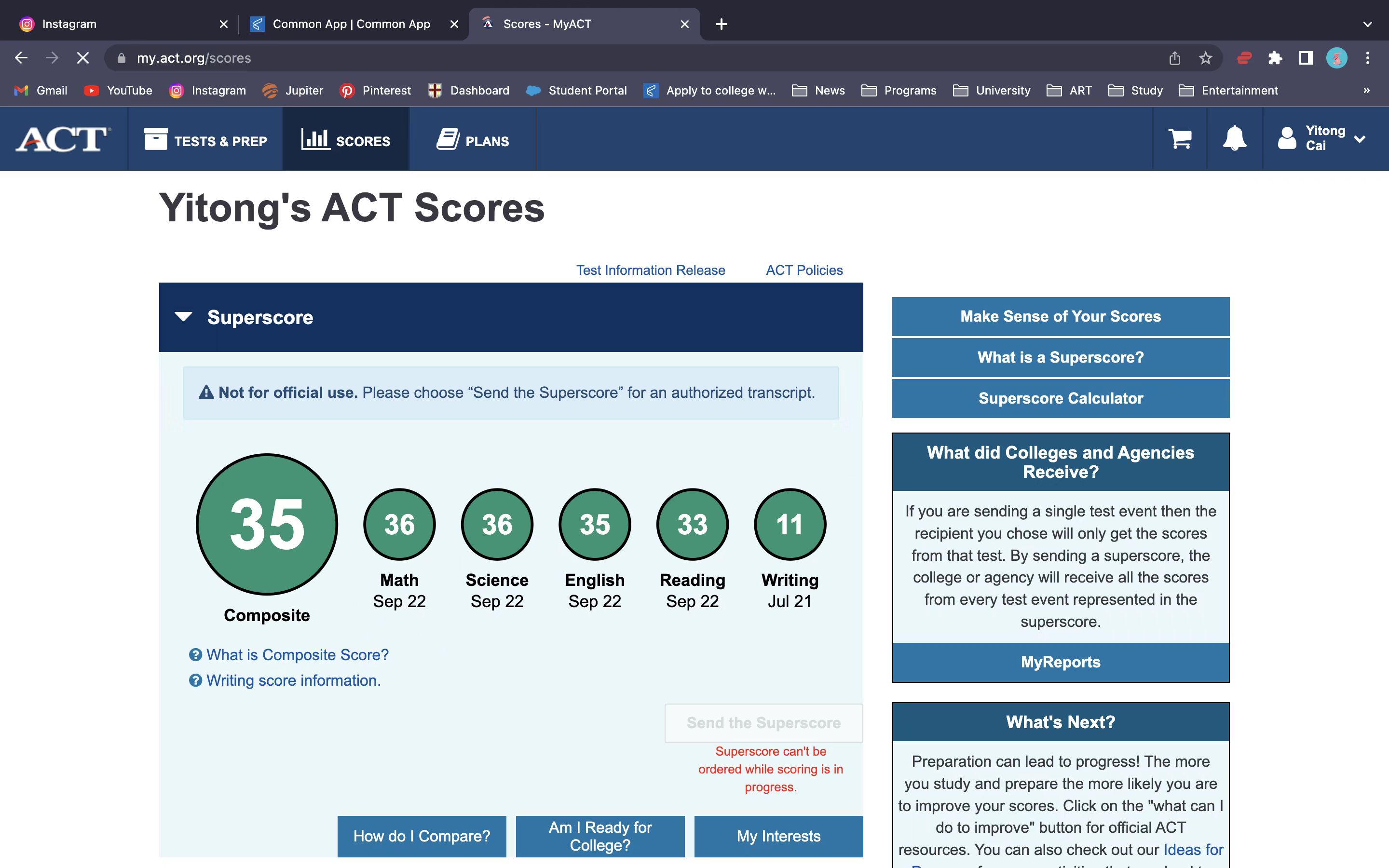This screenshot has width=1389, height=868.
Task: Click the Send the Superscore button
Action: tap(763, 723)
